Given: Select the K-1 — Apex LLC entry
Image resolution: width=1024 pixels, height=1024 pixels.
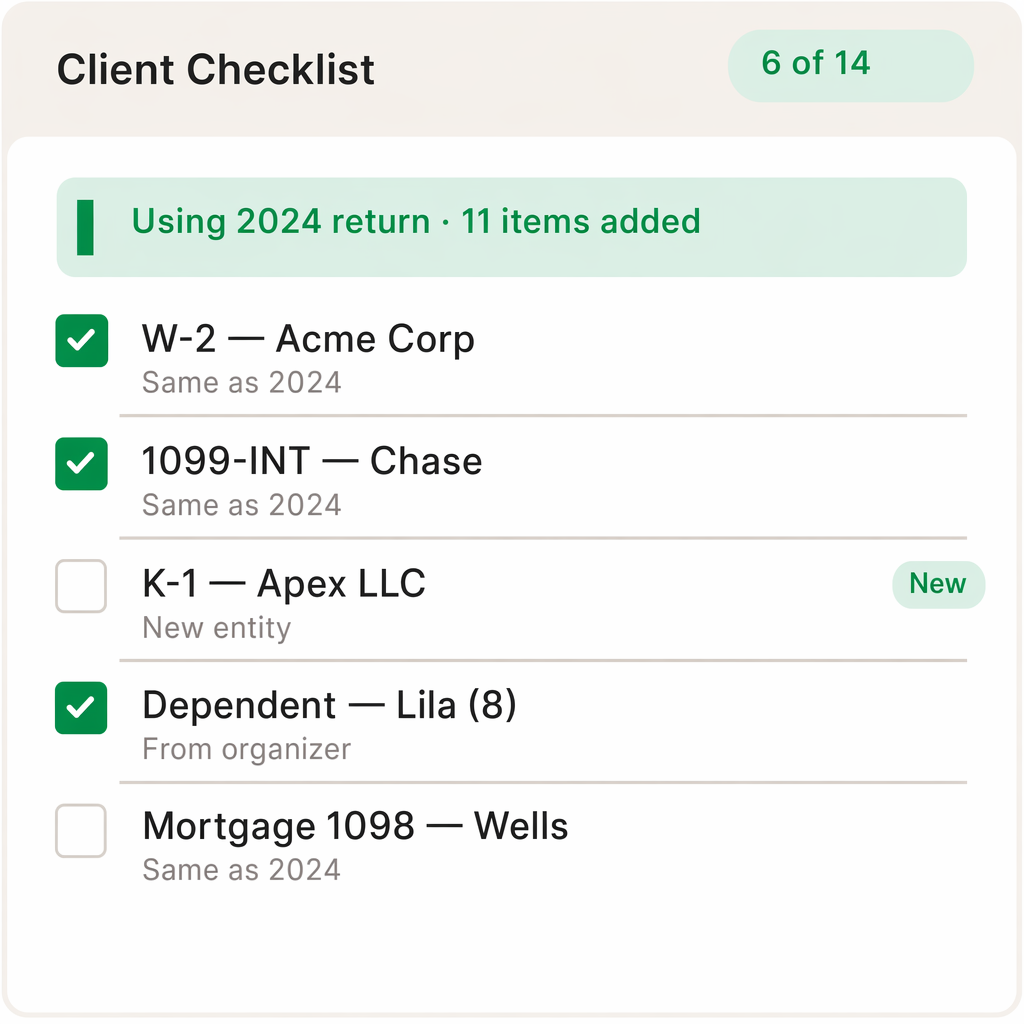Looking at the screenshot, I should 284,584.
